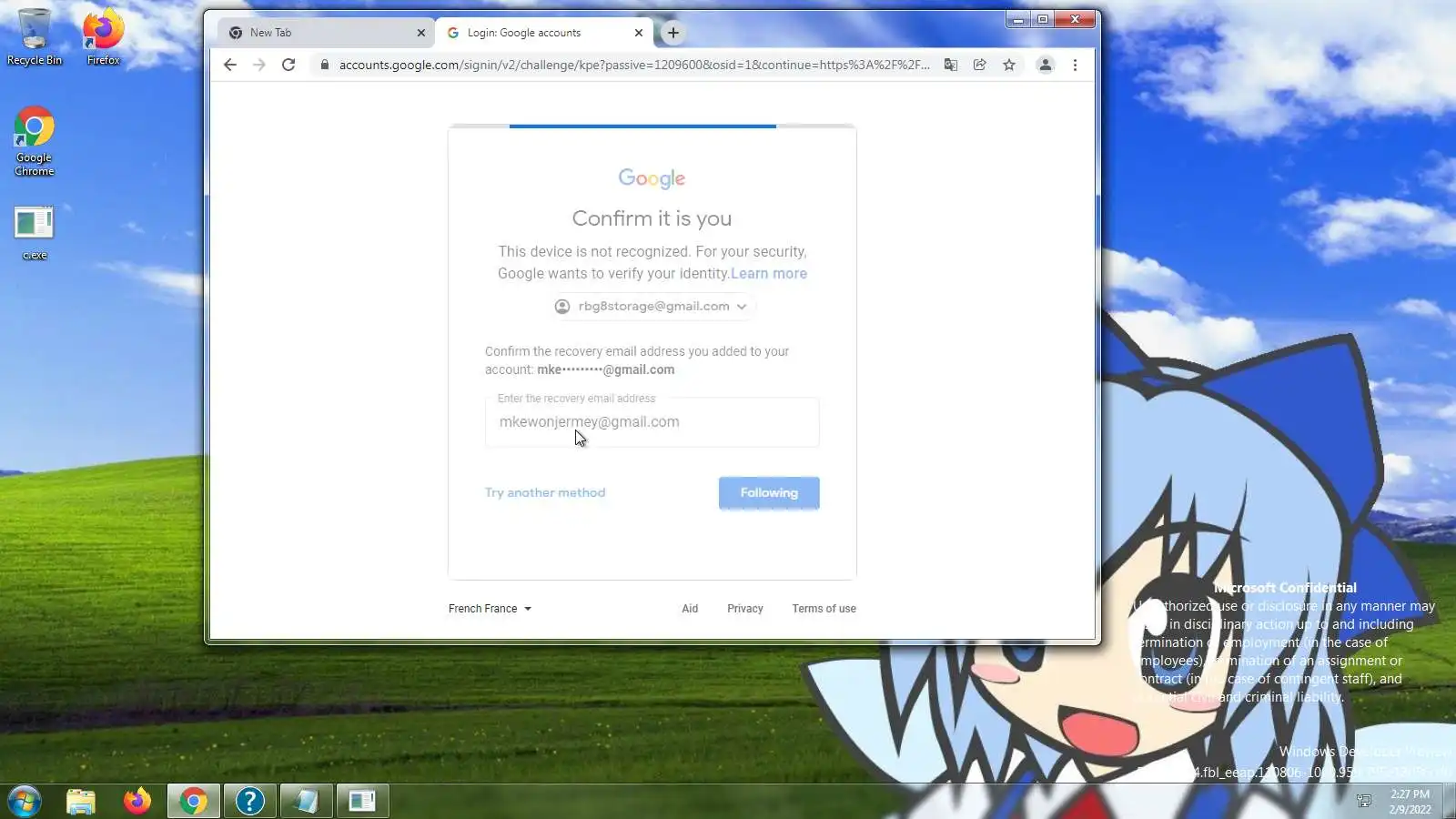Open the French France language dropdown
Viewport: 1456px width, 819px height.
[490, 609]
